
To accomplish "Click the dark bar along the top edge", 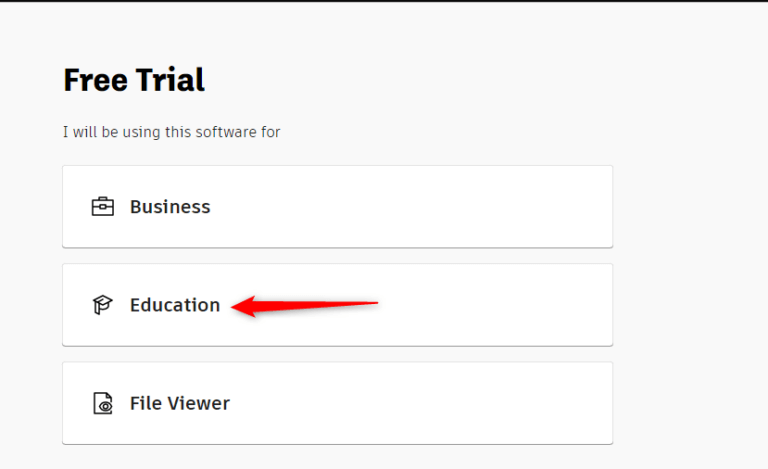I will tap(384, 1).
